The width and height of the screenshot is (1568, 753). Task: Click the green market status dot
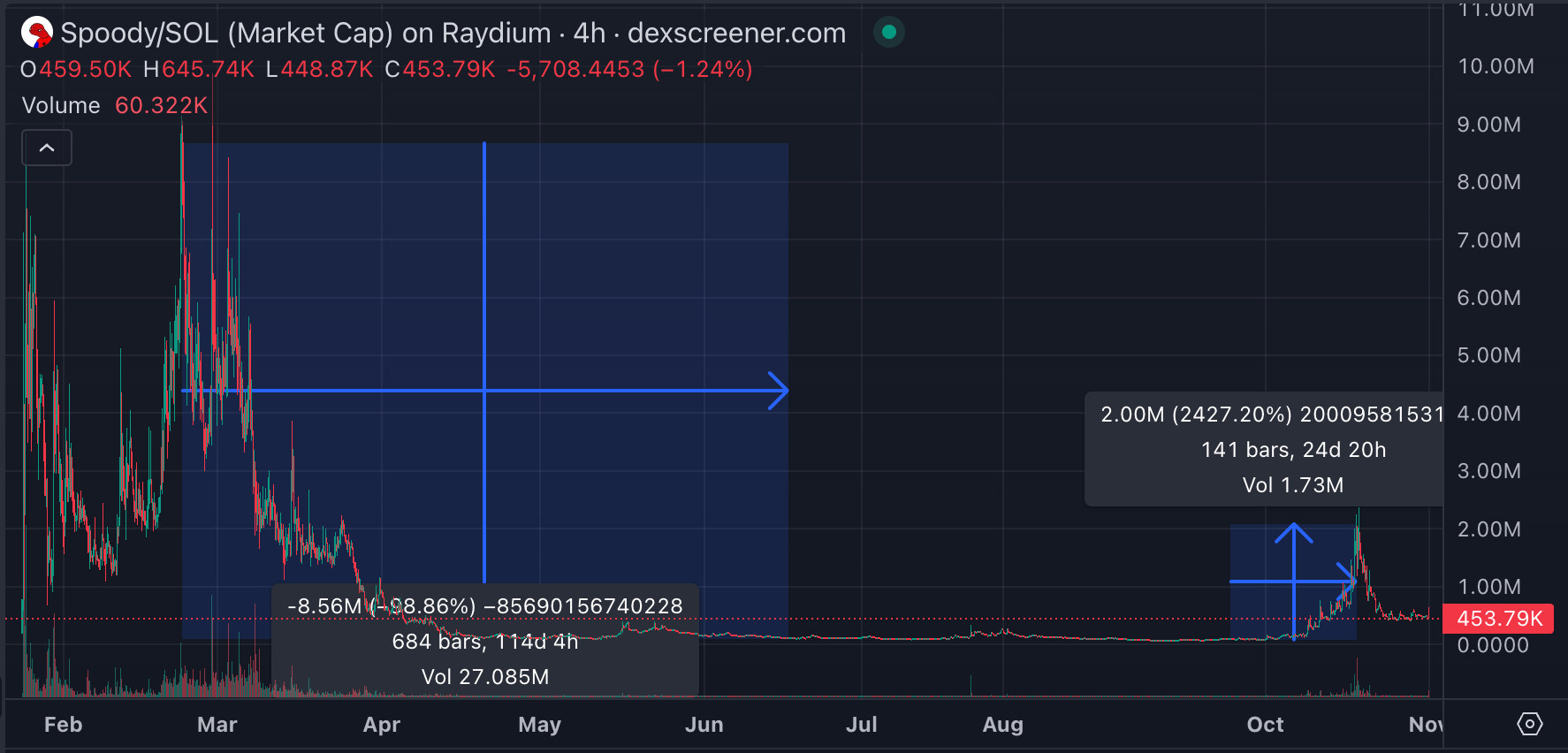click(x=889, y=33)
